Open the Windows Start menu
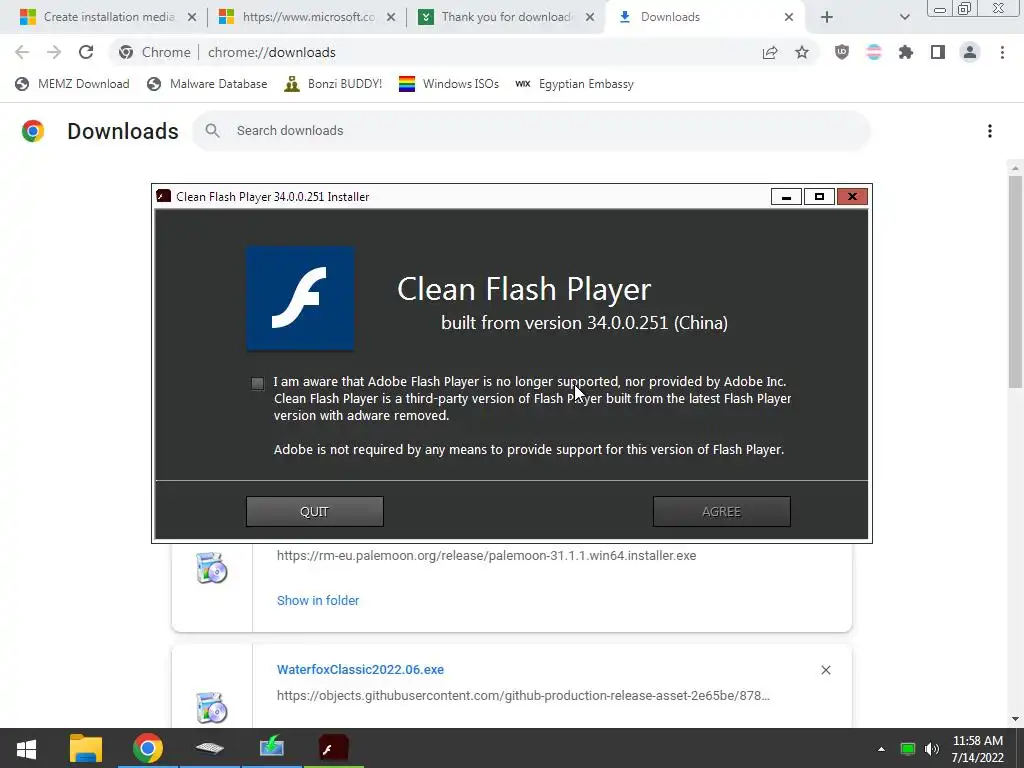The image size is (1024, 768). point(26,748)
